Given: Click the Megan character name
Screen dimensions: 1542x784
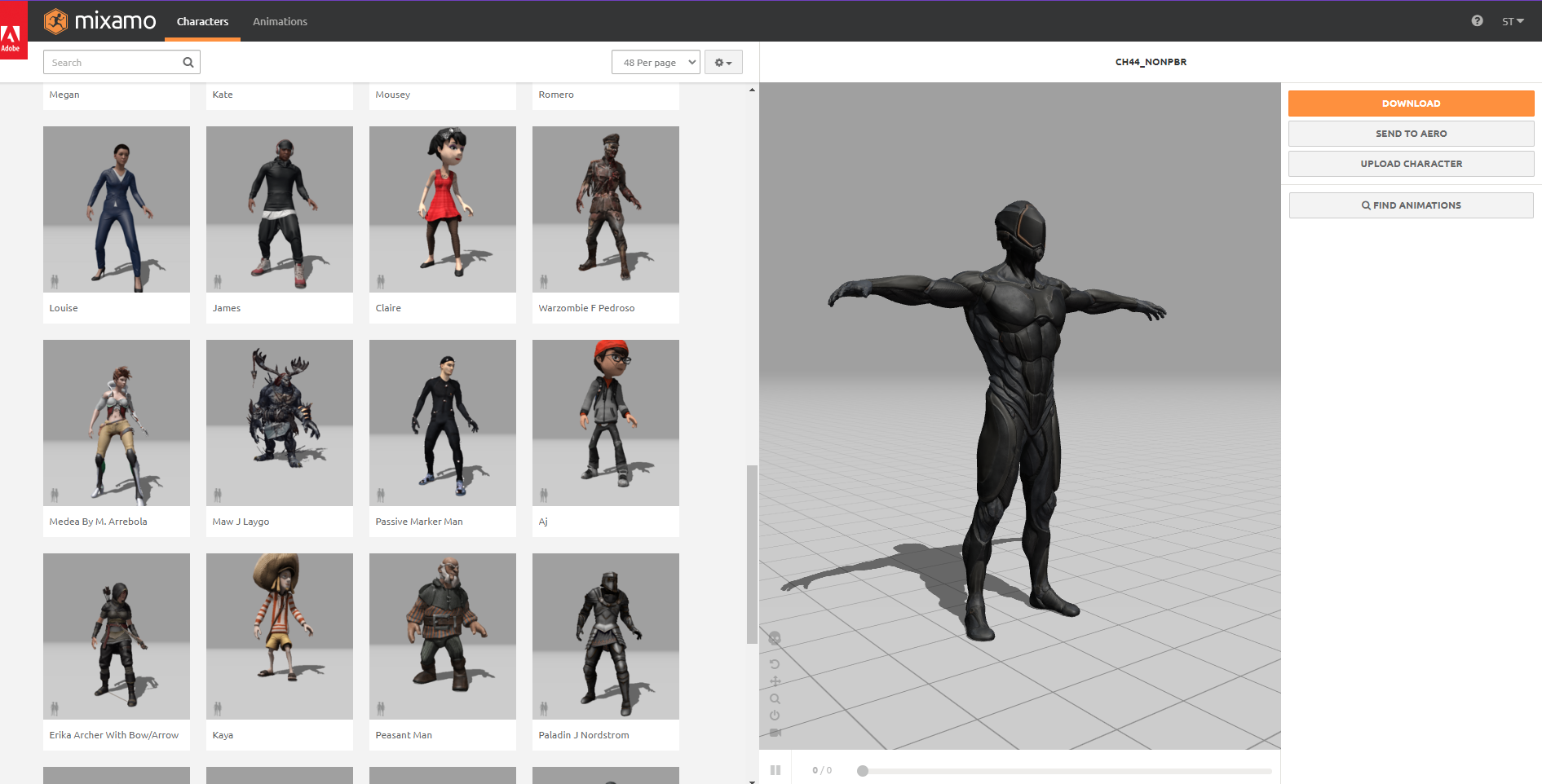Looking at the screenshot, I should pos(64,95).
